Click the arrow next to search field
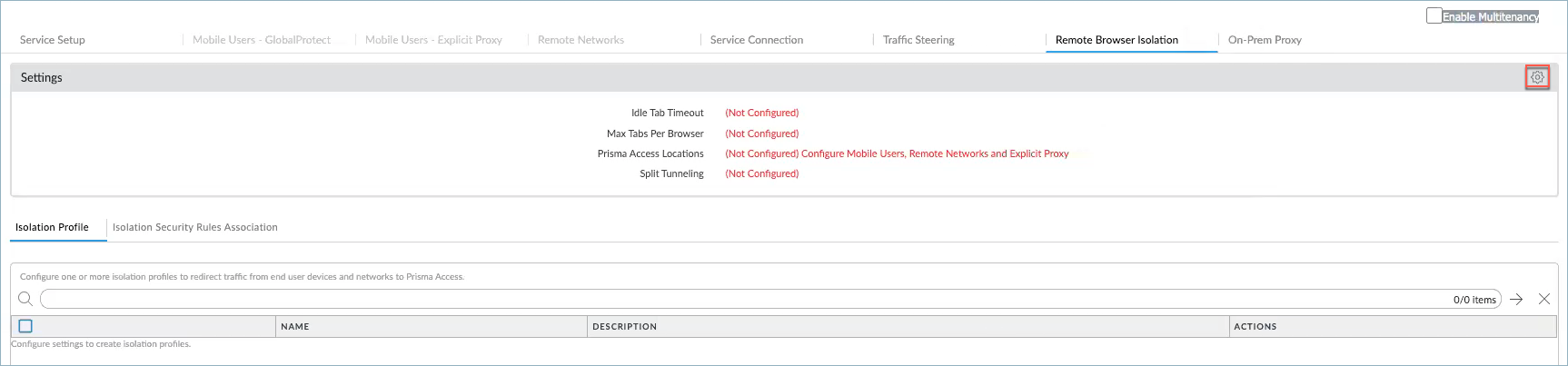Screen dimensions: 1568x366 coord(1516,299)
